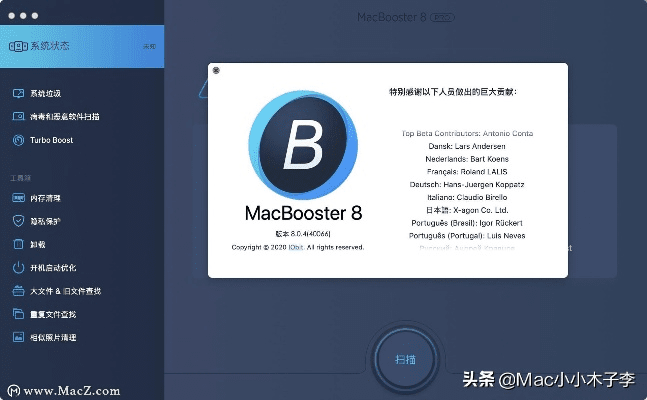Open 病毒和恶意软件扫描 in the sidebar
Screen dimensions: 647x400
65,117
